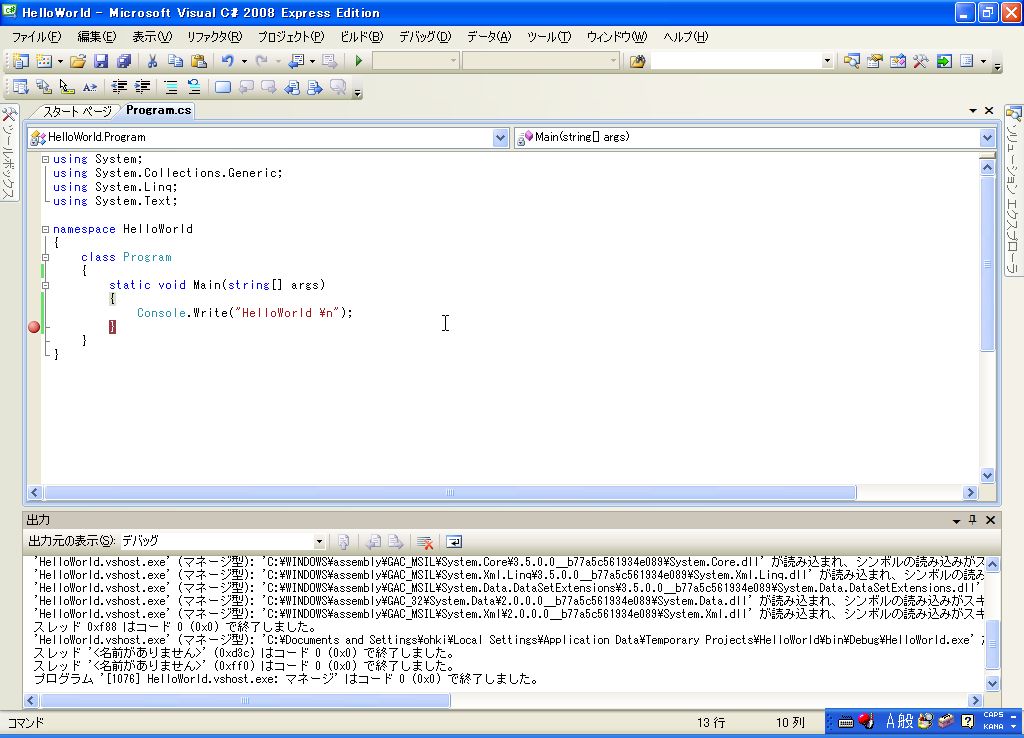Viewport: 1024px width, 738px height.
Task: Remove the red breakpoint in the margin
Action: tap(34, 327)
